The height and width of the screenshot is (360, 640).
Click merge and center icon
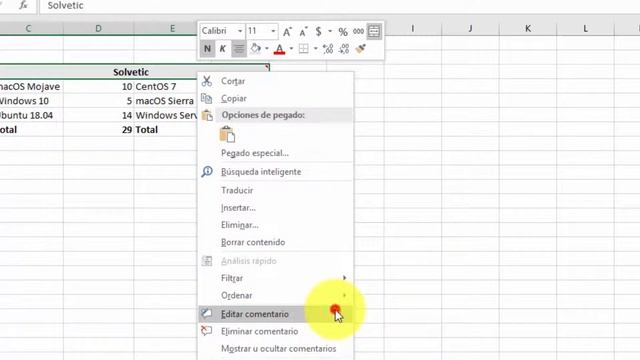point(374,31)
